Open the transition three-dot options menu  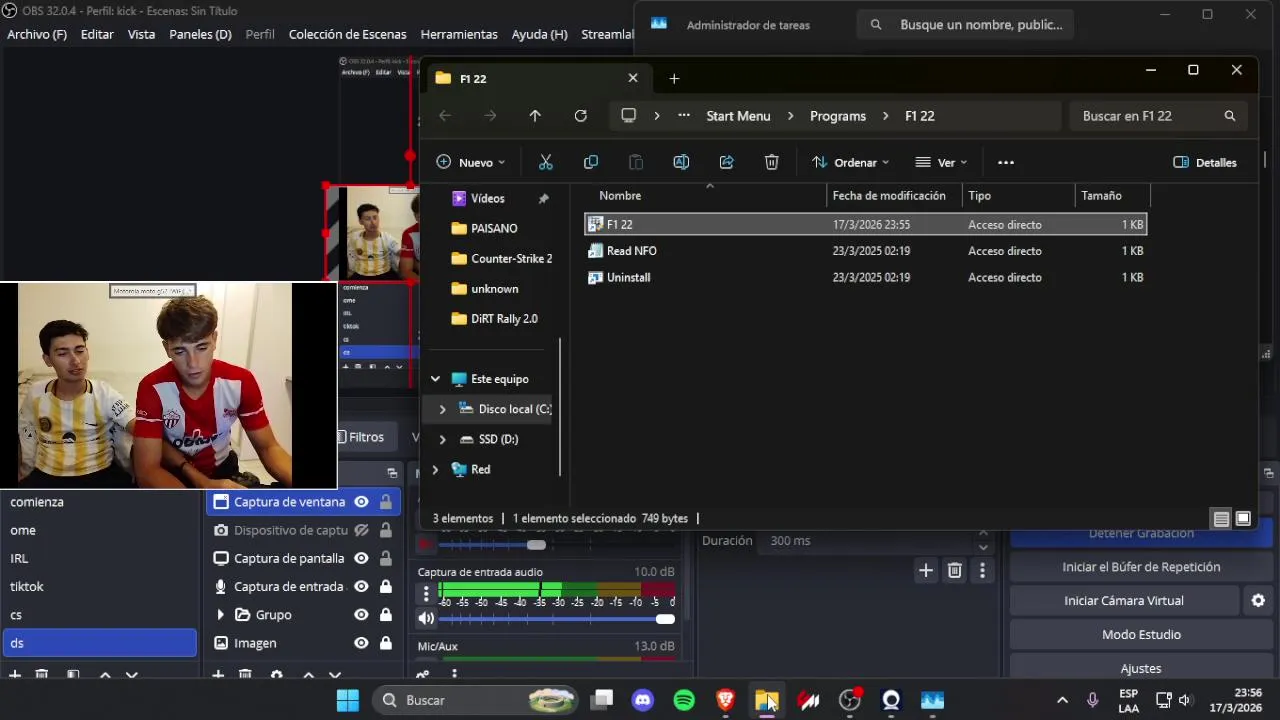pos(982,570)
